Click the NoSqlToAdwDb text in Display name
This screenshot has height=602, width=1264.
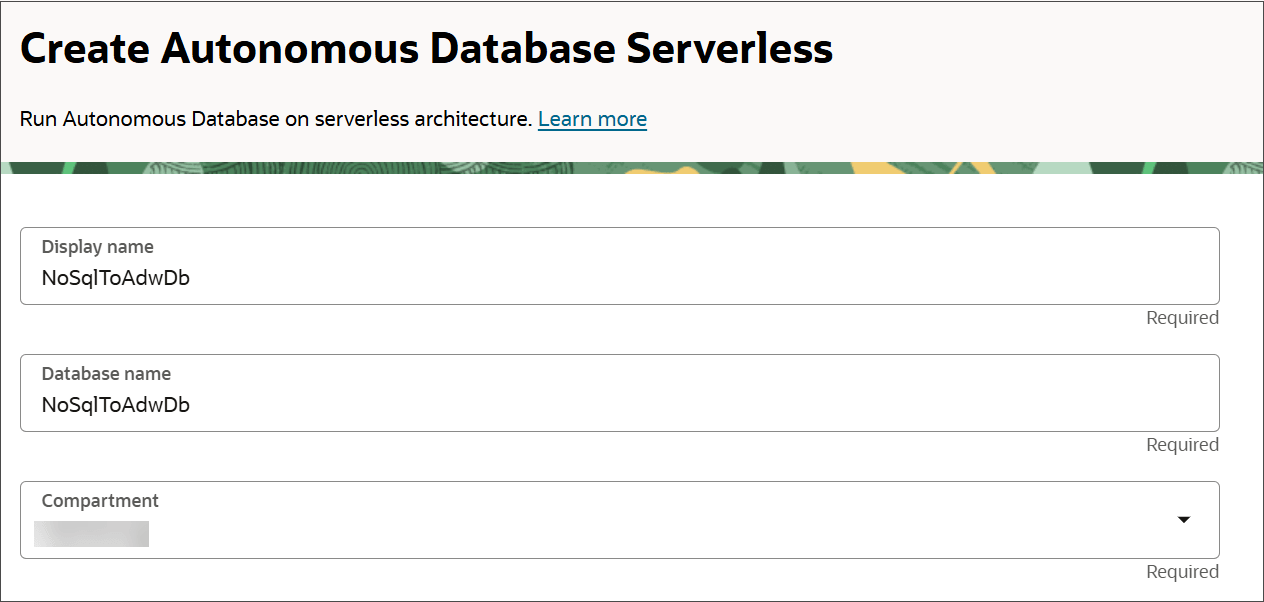[x=116, y=278]
